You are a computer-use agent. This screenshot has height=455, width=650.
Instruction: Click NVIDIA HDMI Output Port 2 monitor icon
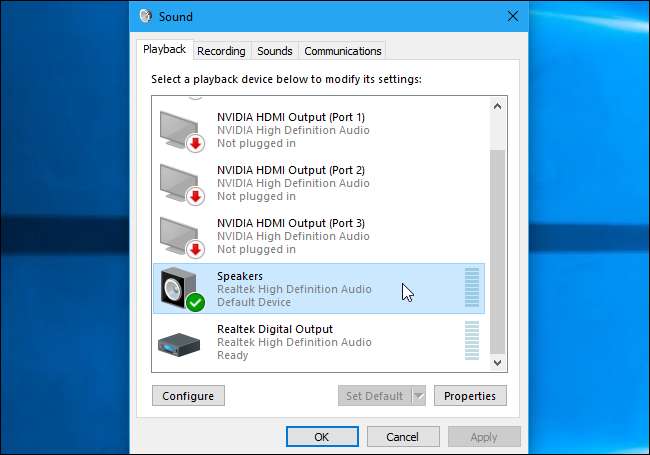point(180,182)
